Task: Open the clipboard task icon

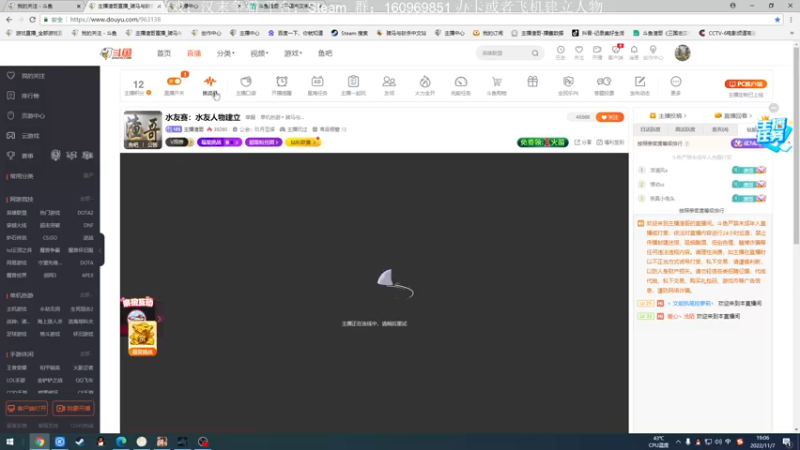Action: (x=353, y=82)
